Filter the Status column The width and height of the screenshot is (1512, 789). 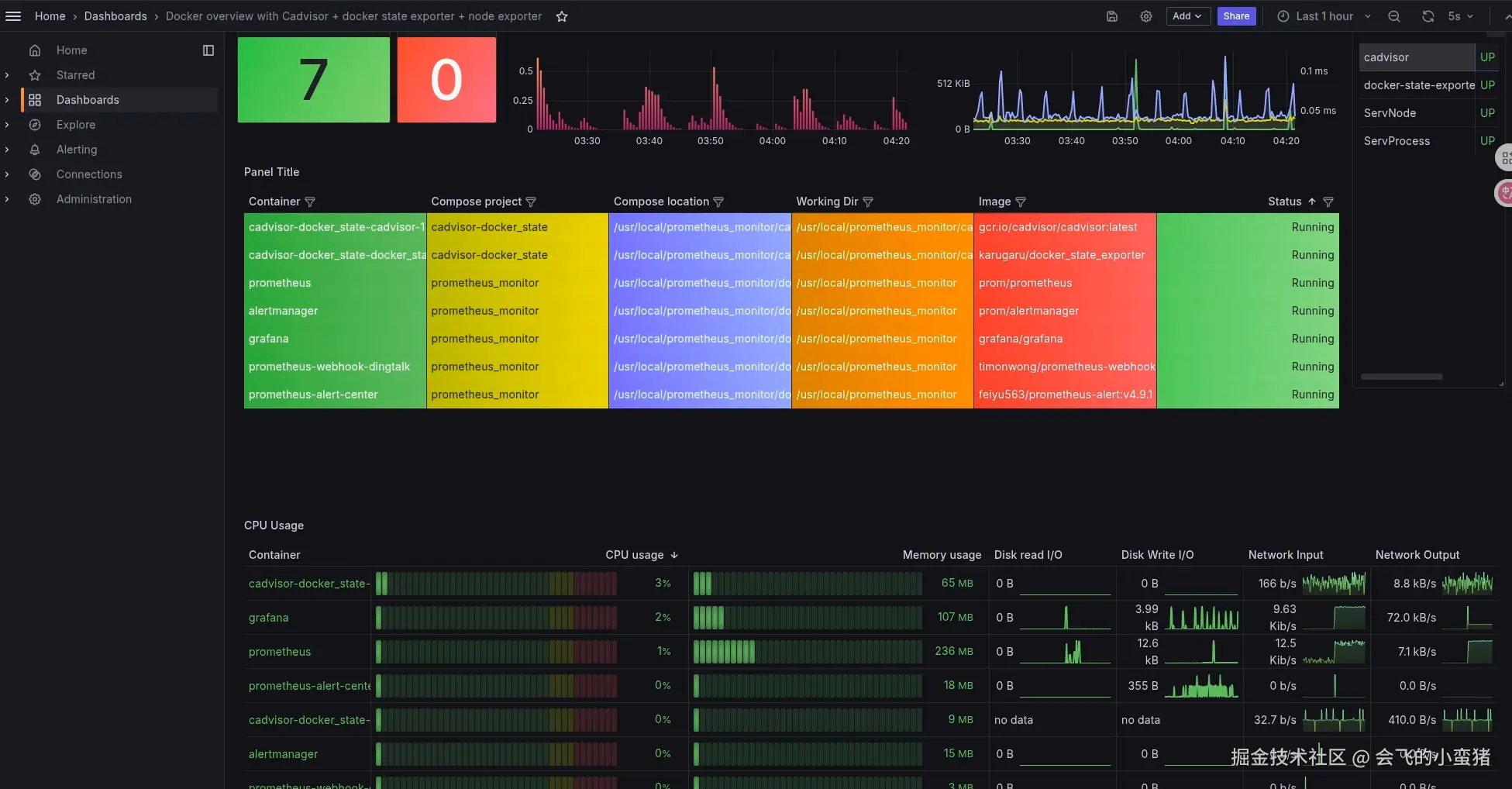[x=1328, y=202]
